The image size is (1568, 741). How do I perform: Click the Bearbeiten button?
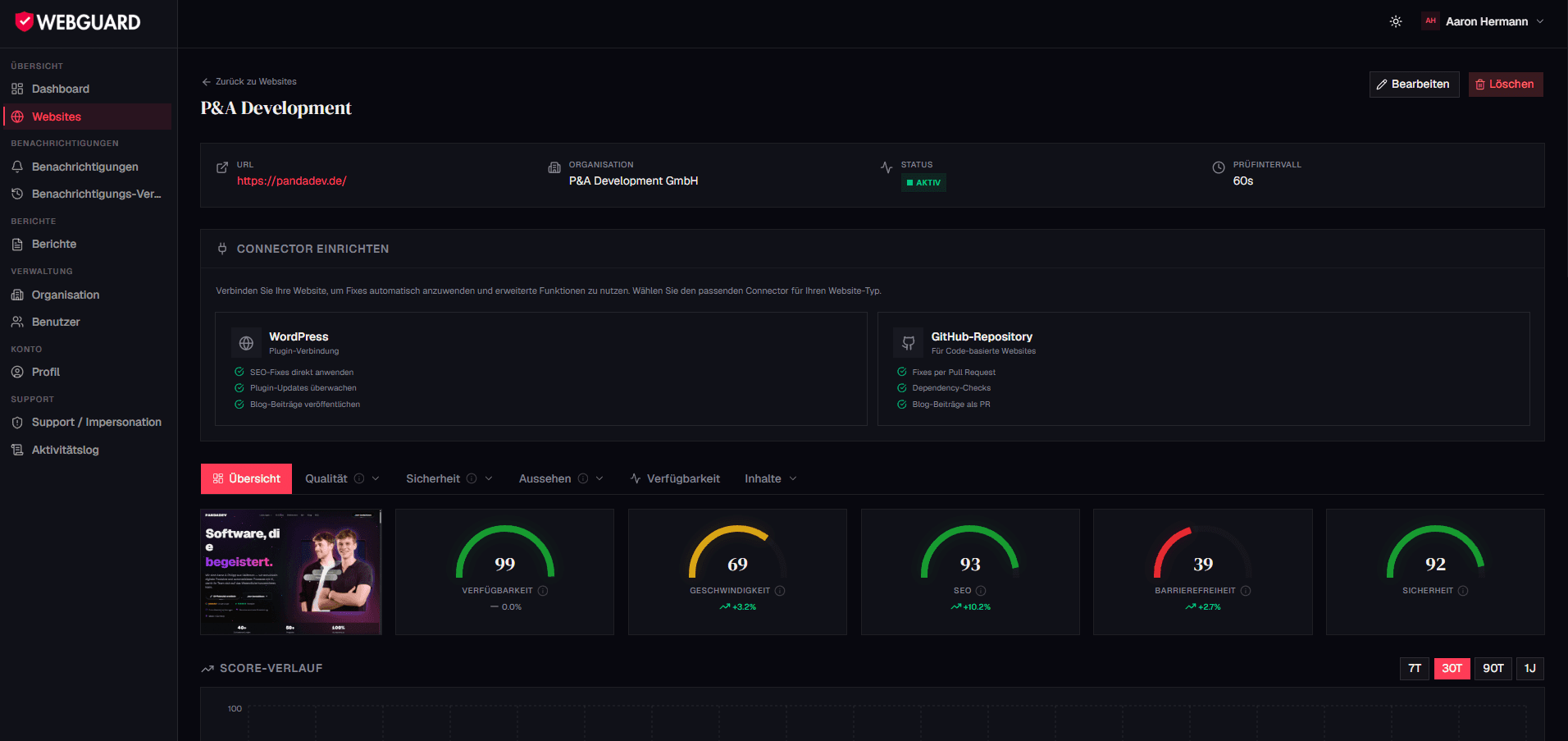click(x=1414, y=85)
